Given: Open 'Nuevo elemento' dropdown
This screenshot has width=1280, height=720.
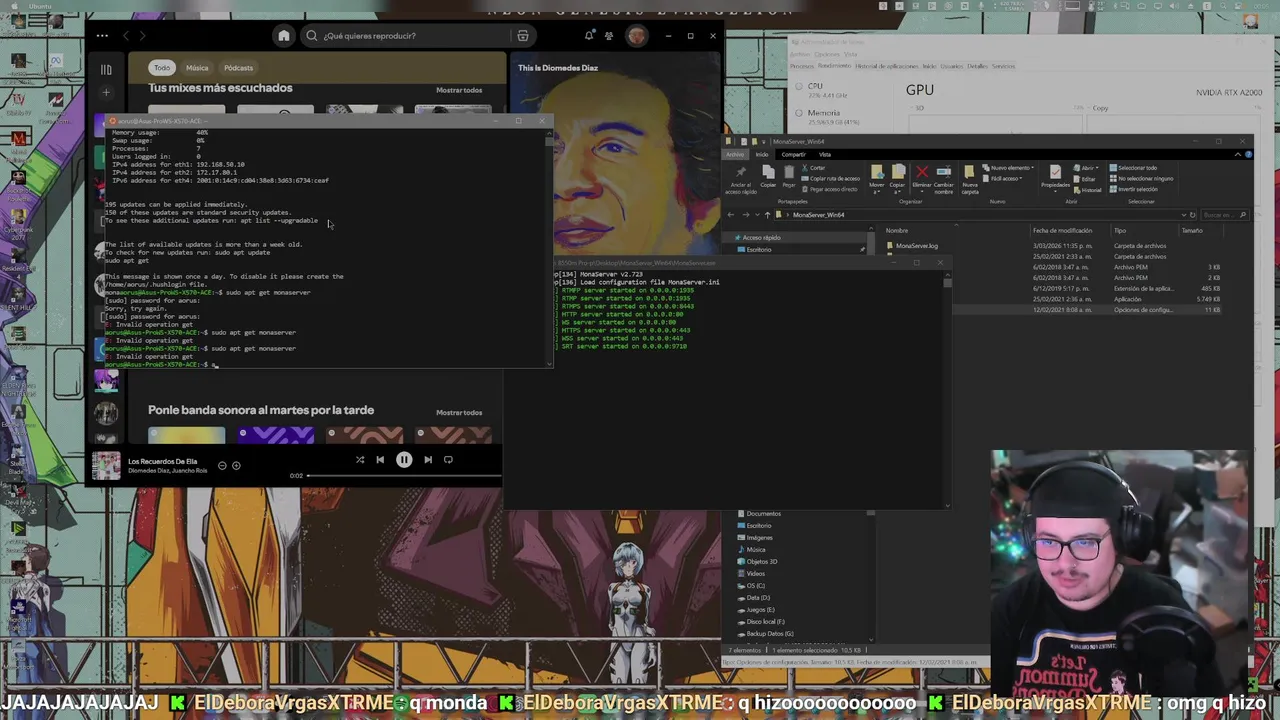Looking at the screenshot, I should [1007, 168].
